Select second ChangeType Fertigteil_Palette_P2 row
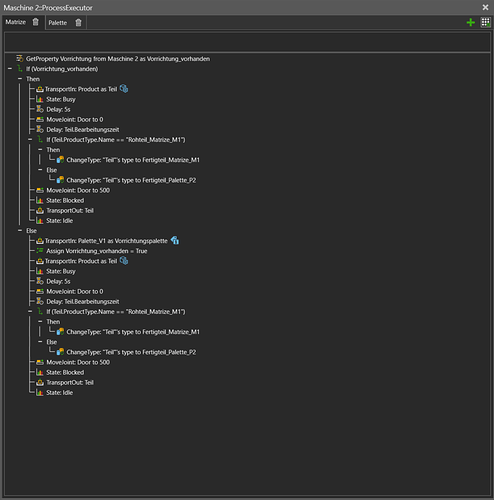 click(x=131, y=352)
